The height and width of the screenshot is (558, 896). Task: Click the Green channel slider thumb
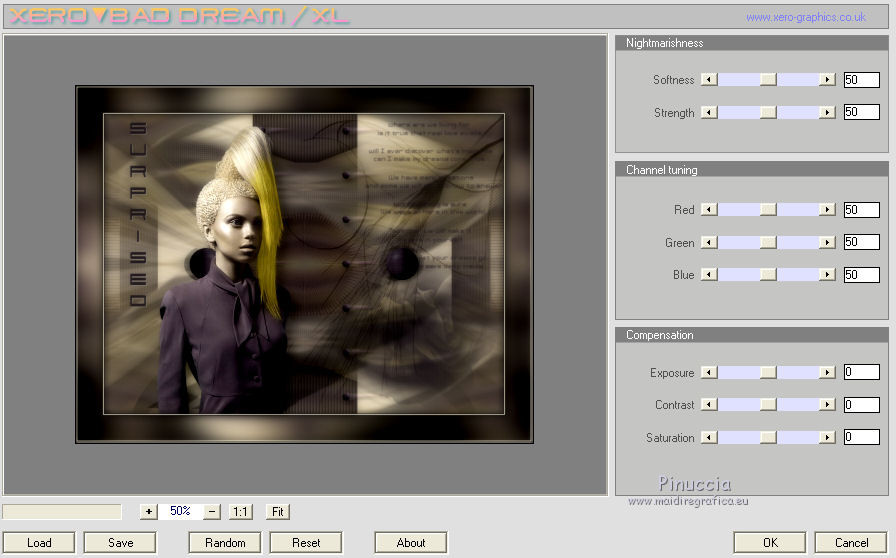[768, 242]
